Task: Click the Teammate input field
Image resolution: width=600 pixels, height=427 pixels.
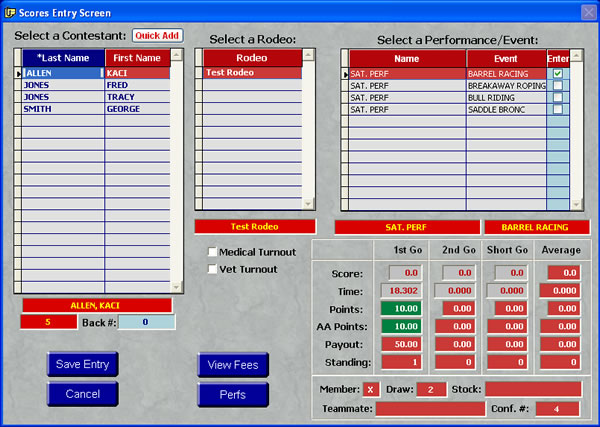Action: tap(430, 408)
